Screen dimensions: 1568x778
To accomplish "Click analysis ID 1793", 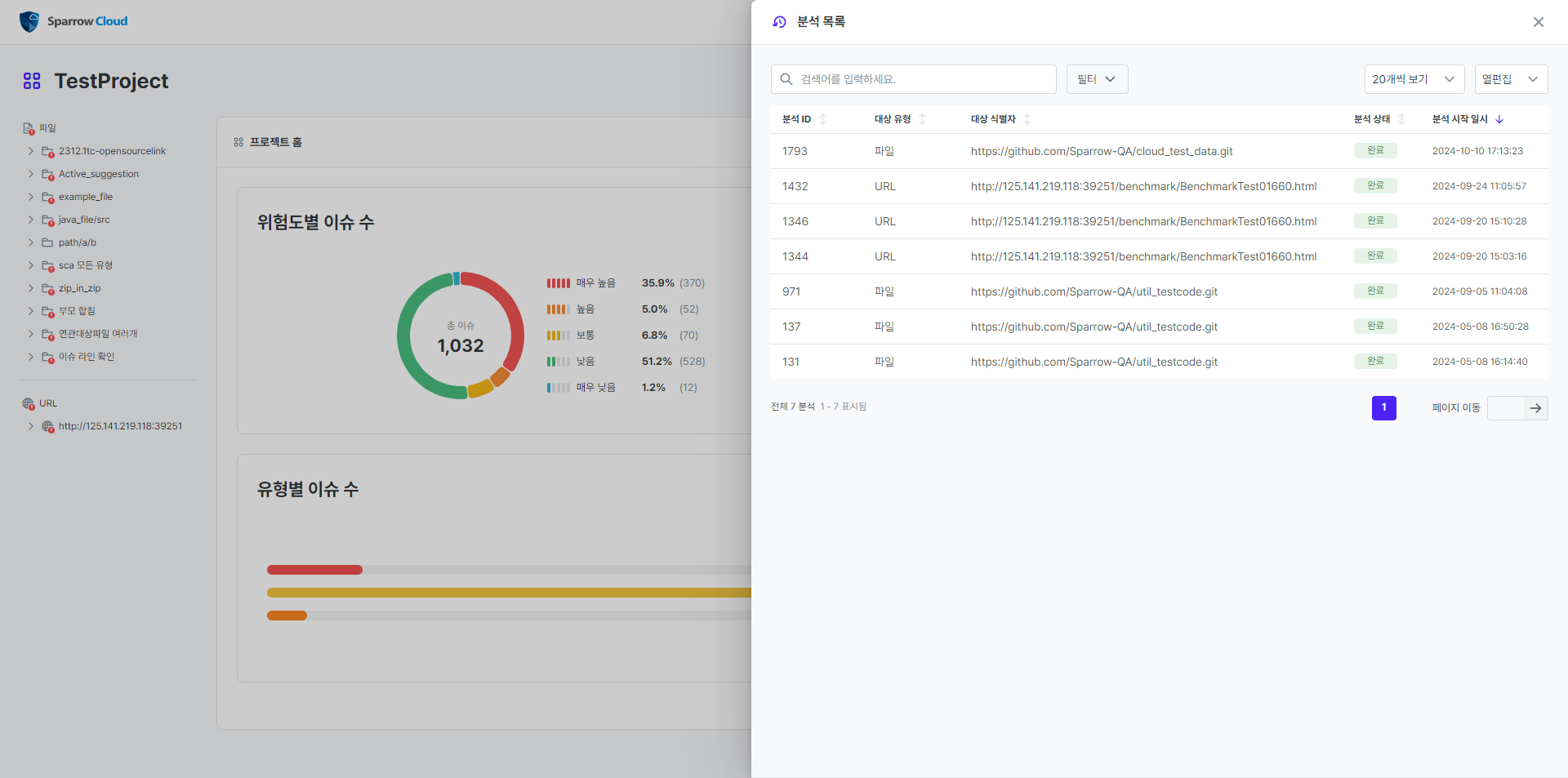I will coord(795,151).
